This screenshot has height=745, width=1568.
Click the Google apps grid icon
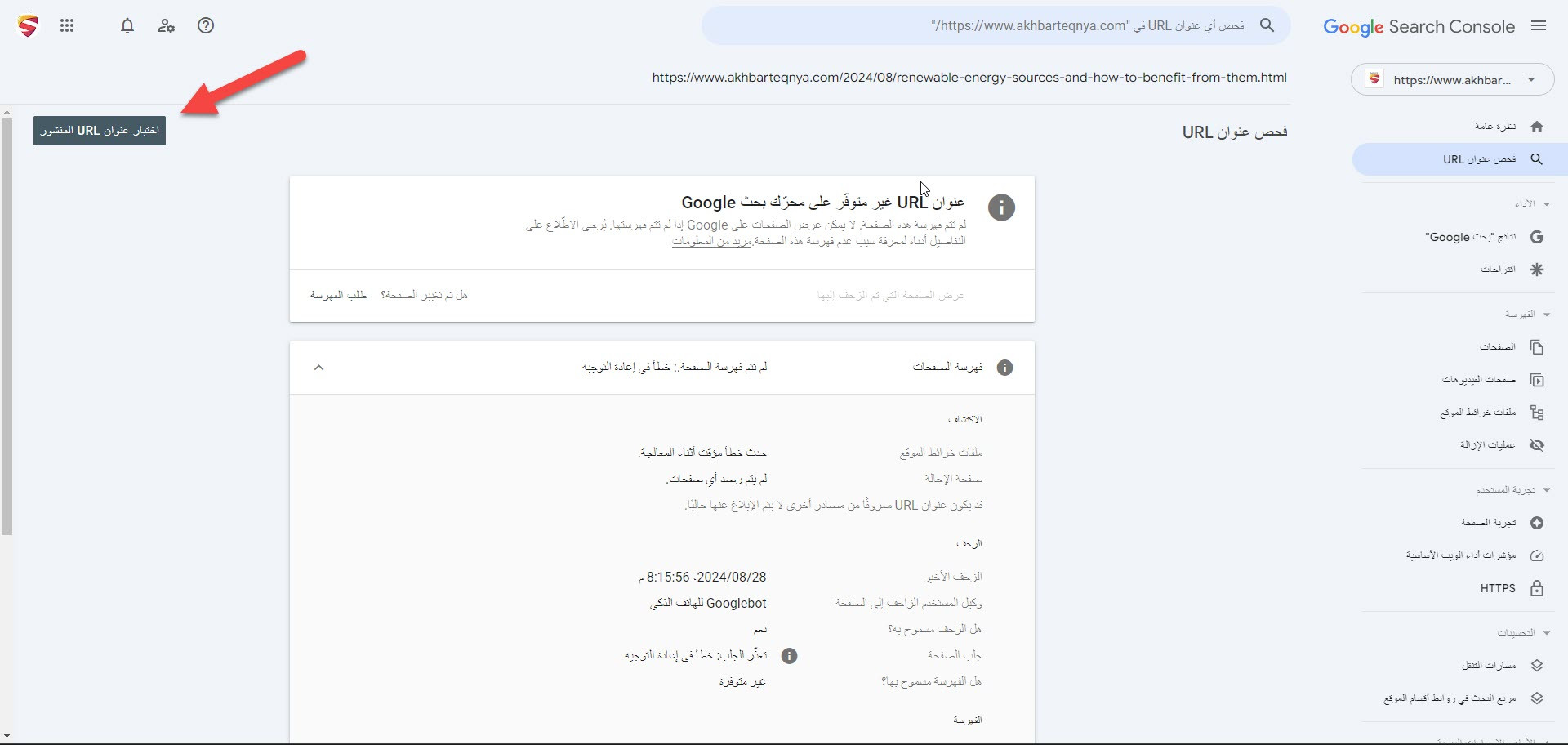coord(67,26)
